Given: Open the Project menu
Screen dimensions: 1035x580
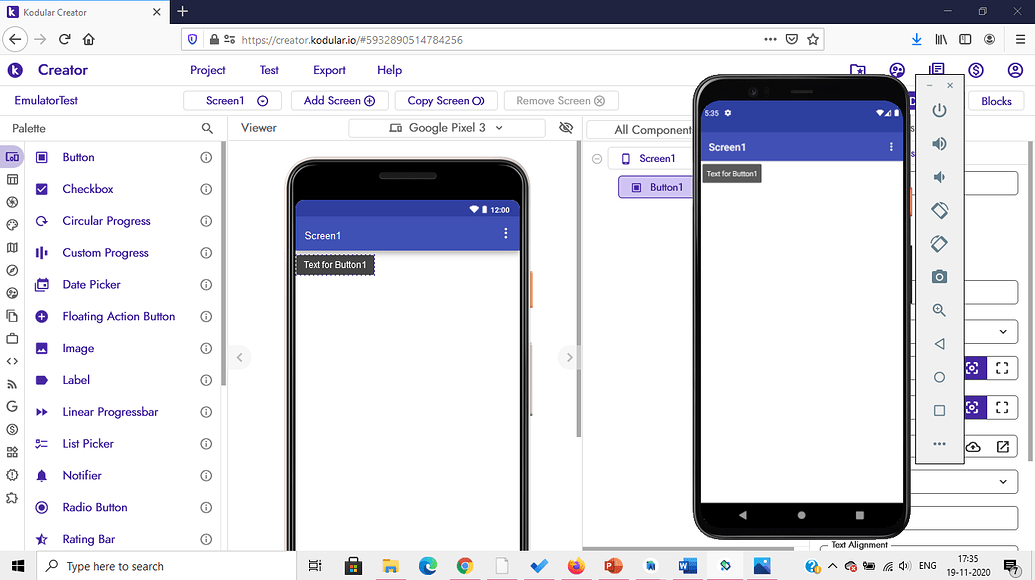Looking at the screenshot, I should tap(207, 70).
